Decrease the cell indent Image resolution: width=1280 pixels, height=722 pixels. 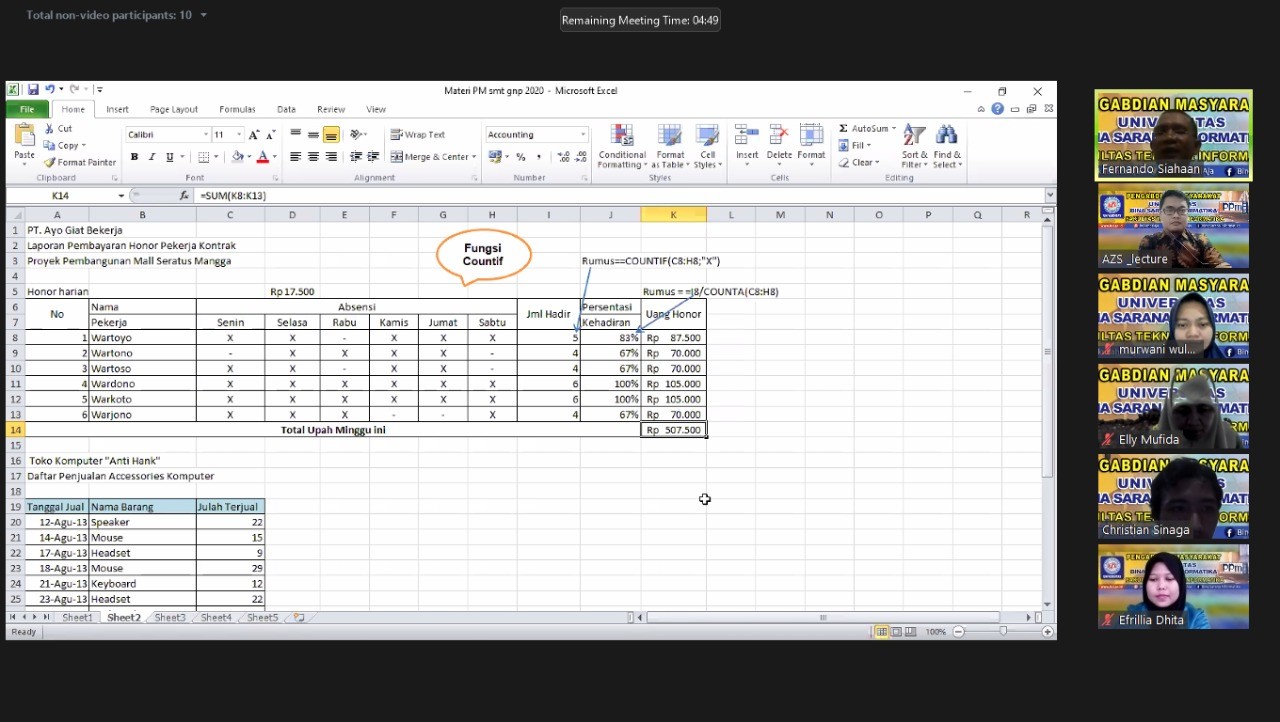tap(356, 157)
